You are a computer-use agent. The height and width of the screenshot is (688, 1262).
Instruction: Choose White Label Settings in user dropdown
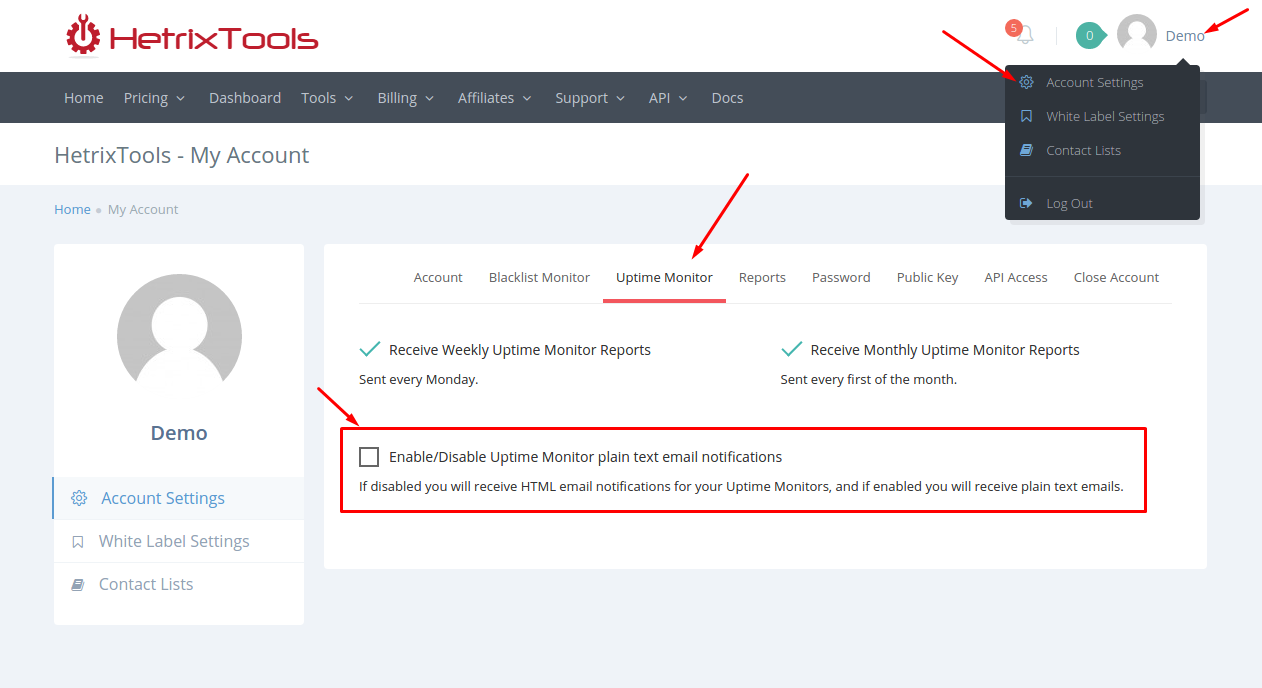pyautogui.click(x=1105, y=116)
